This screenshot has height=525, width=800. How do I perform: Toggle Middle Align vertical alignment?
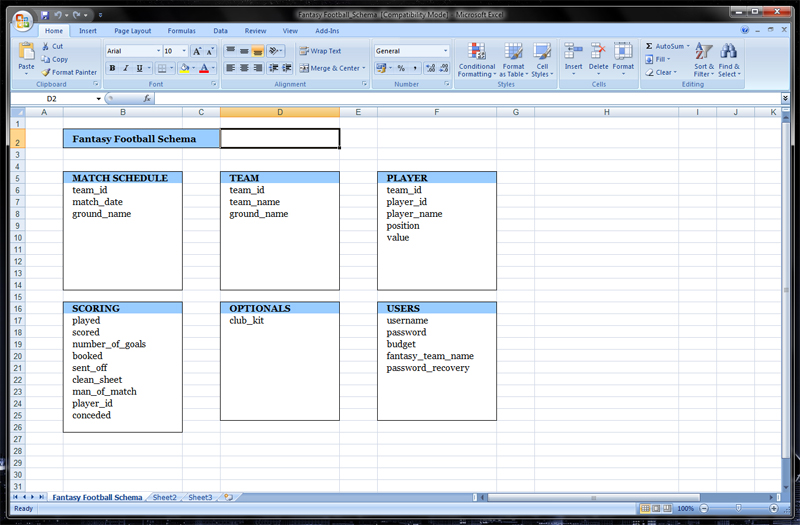click(244, 51)
